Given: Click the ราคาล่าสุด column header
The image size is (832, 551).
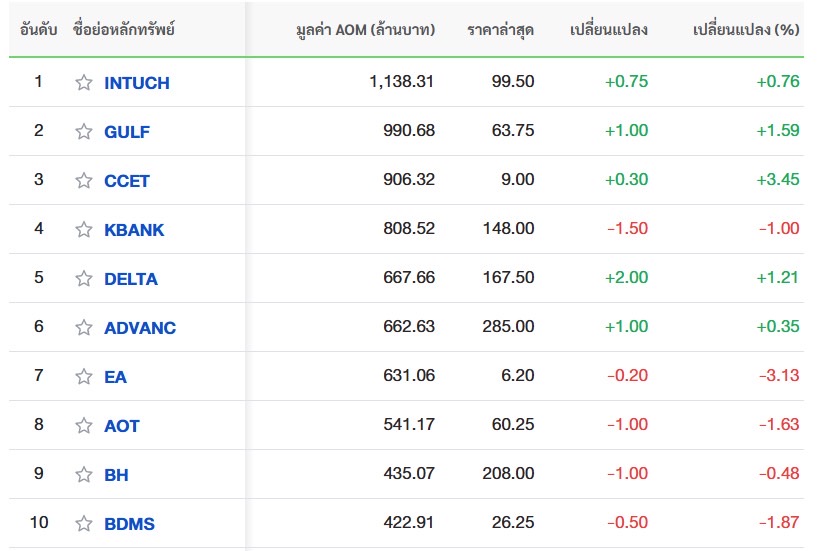Looking at the screenshot, I should [500, 30].
